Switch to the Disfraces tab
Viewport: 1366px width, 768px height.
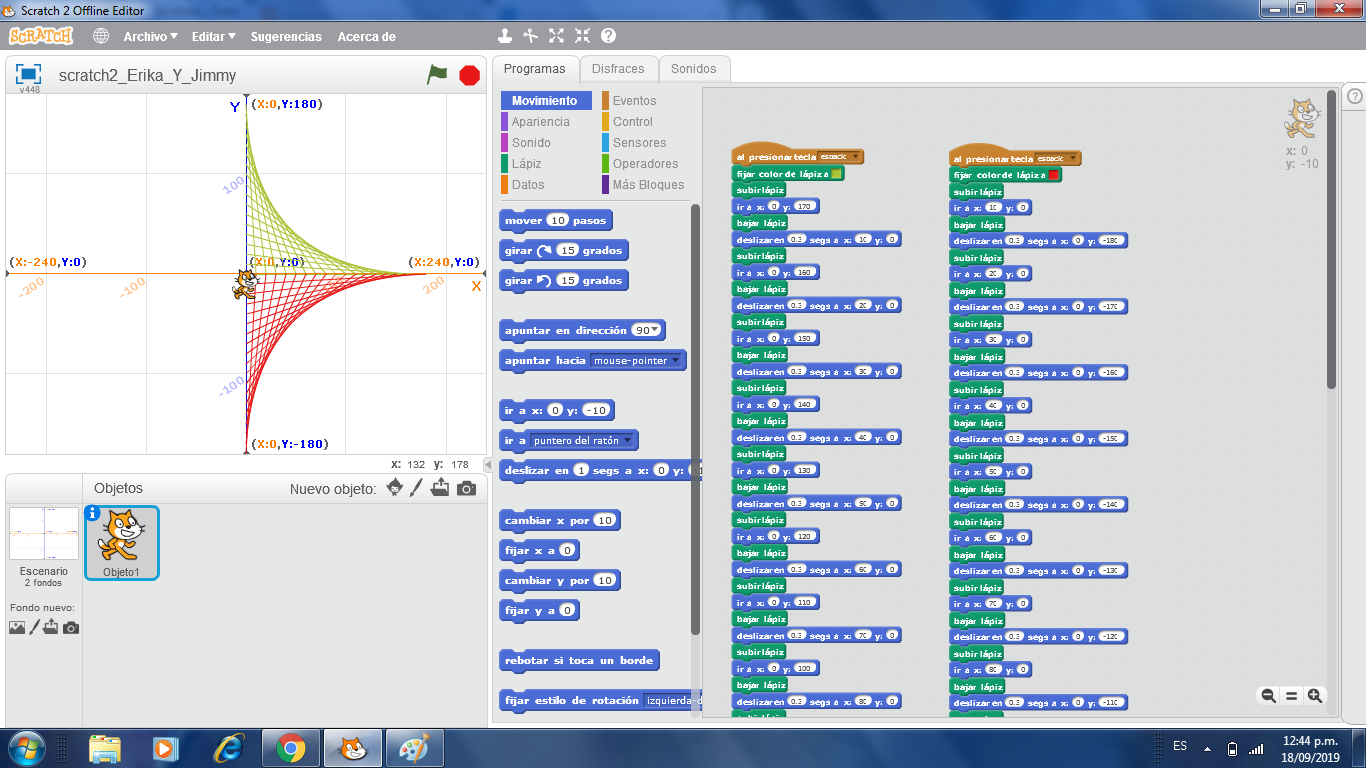pos(619,68)
